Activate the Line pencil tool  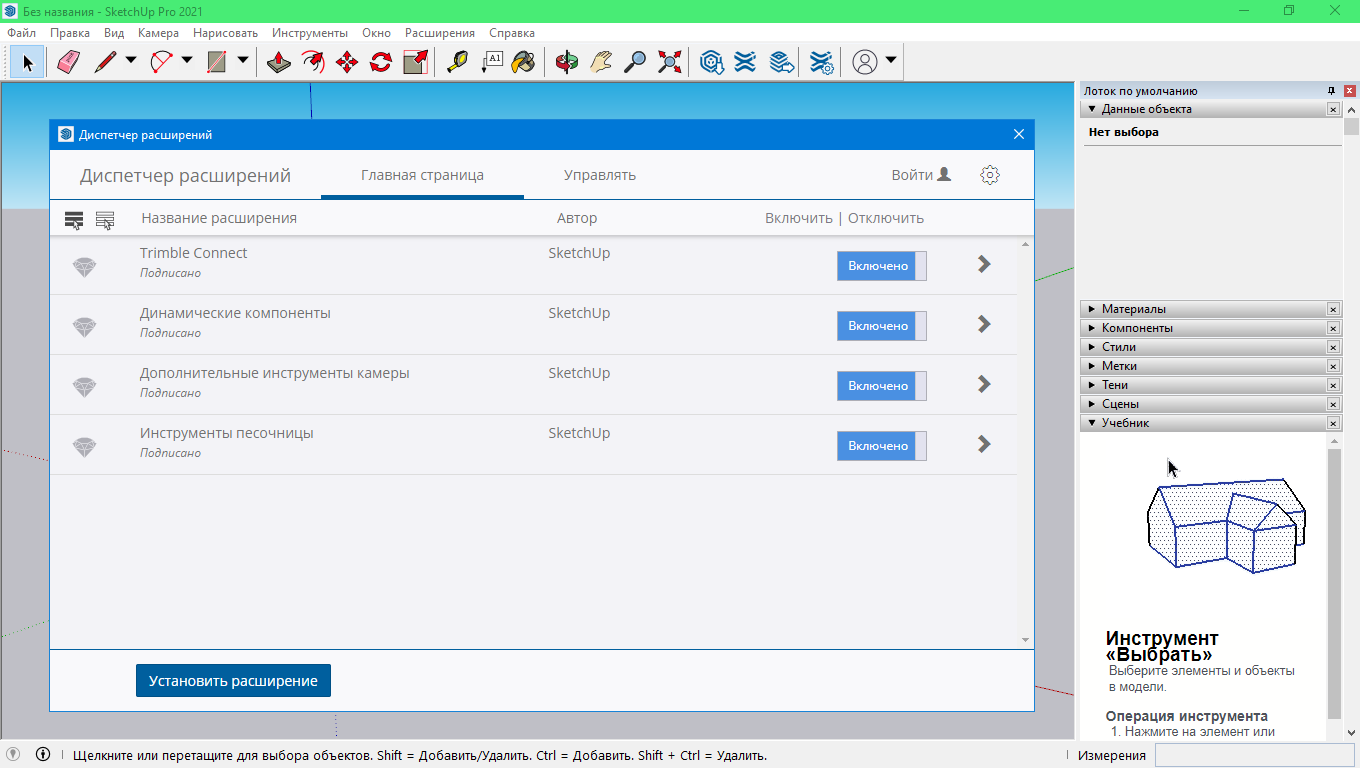[105, 62]
